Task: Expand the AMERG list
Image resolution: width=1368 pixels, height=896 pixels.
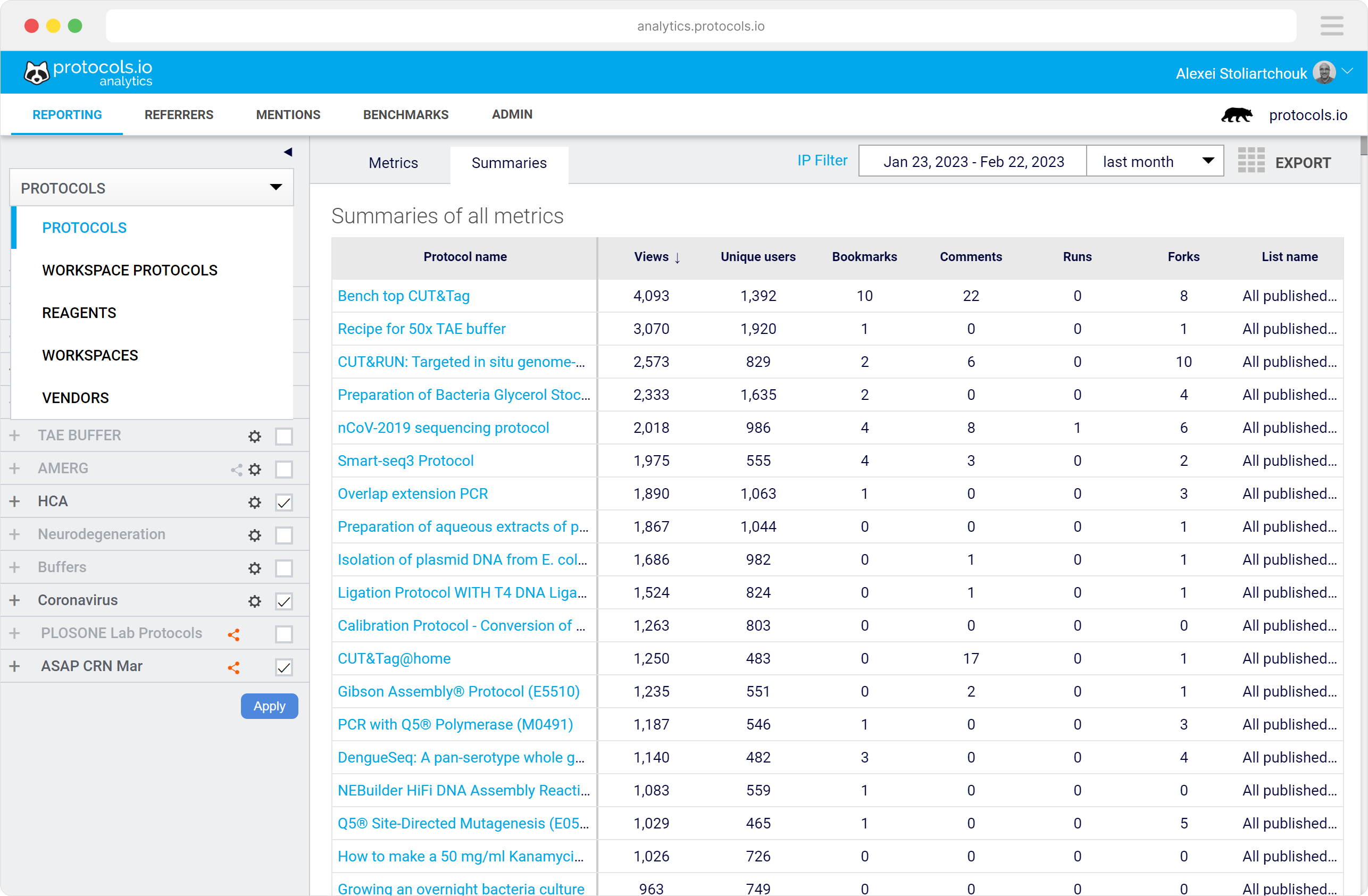Action: [x=14, y=468]
